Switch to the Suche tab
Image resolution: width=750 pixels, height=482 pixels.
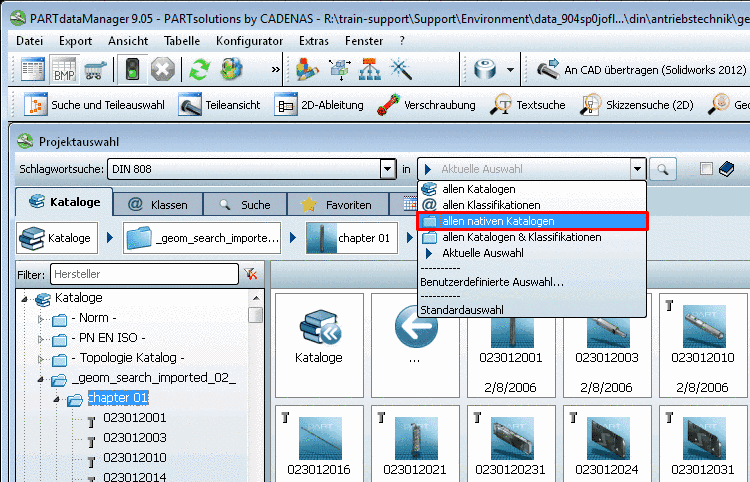tap(245, 205)
